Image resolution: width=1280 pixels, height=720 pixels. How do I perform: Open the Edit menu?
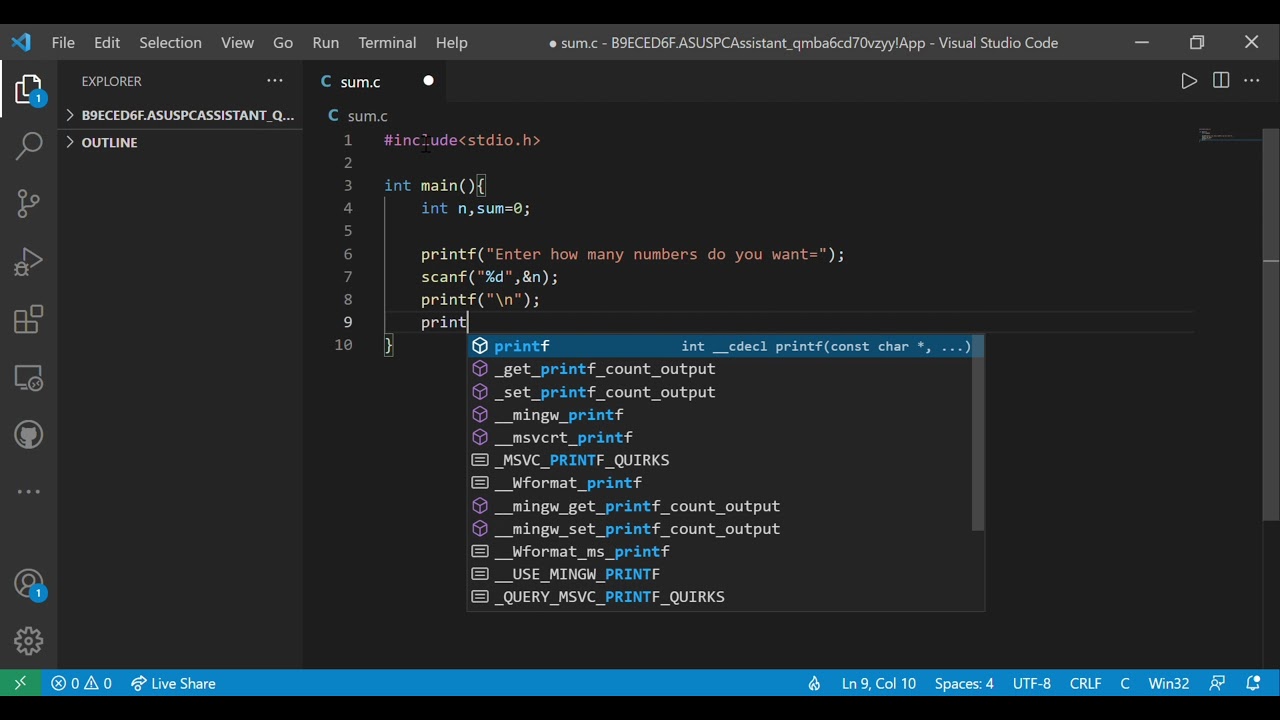107,43
